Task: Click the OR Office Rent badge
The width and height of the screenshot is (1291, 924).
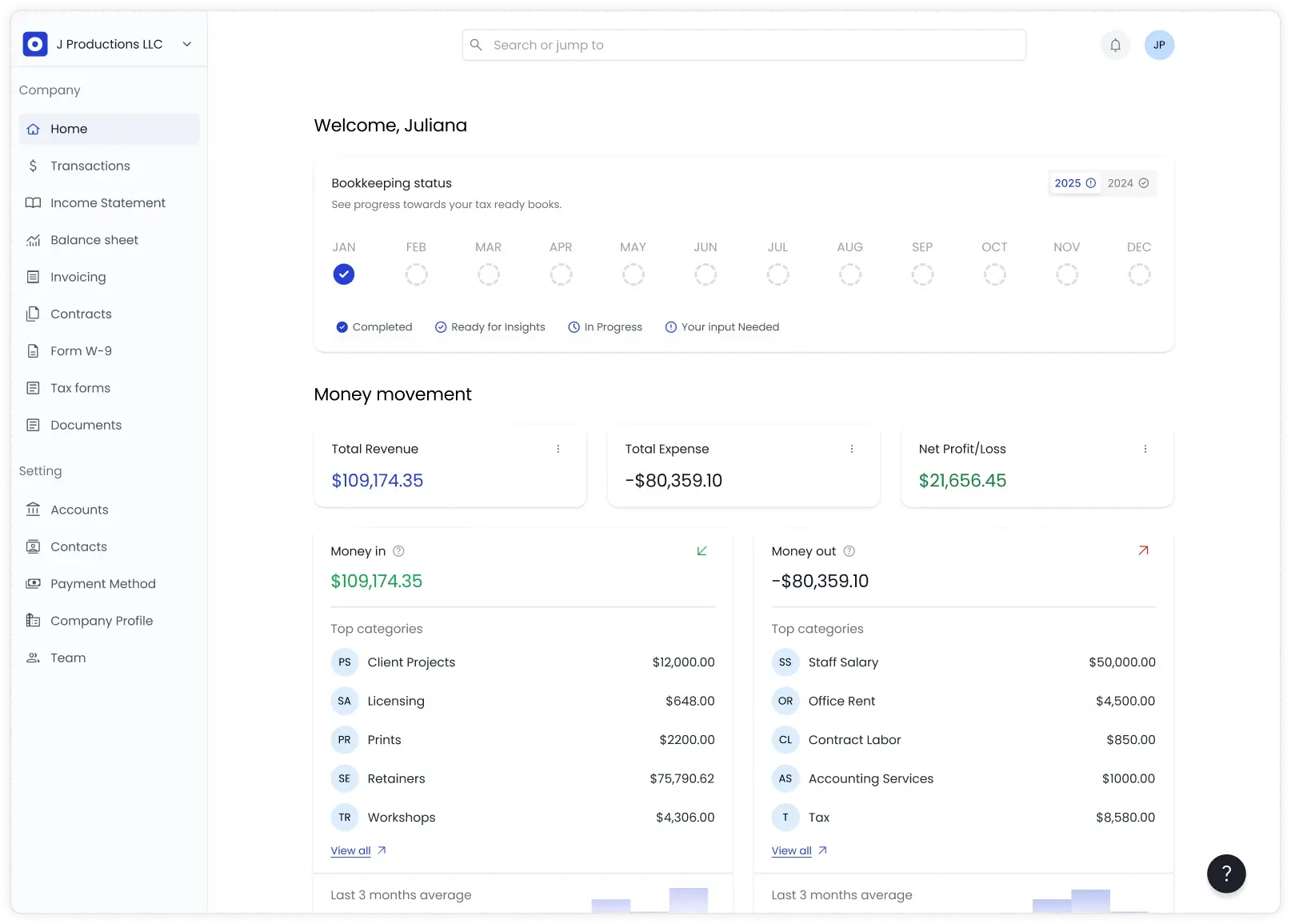Action: [785, 701]
